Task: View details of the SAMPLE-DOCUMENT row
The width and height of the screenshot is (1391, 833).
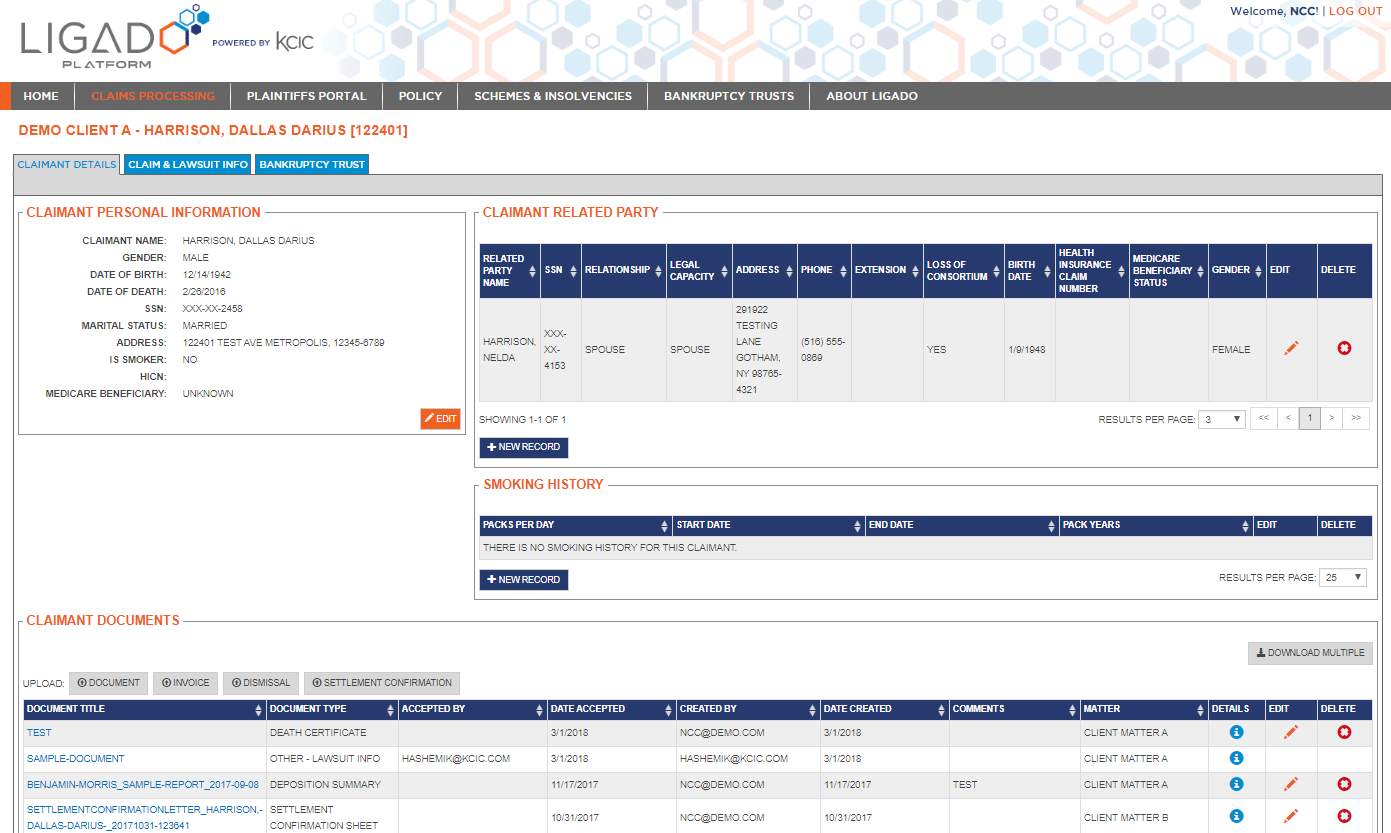Action: tap(1236, 758)
